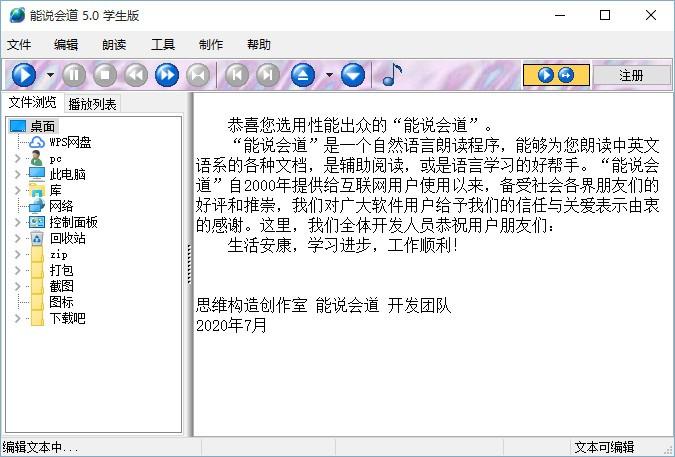Open the 文件 menu
This screenshot has height=457, width=675.
(19, 44)
